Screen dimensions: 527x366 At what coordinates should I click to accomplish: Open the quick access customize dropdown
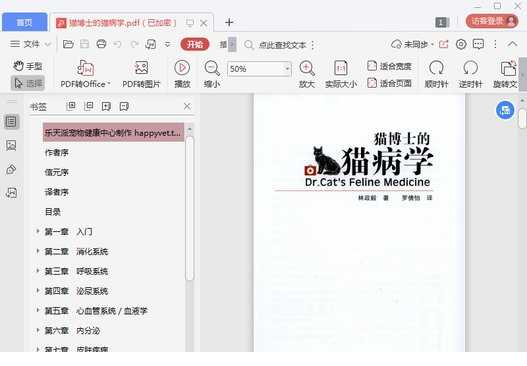167,44
